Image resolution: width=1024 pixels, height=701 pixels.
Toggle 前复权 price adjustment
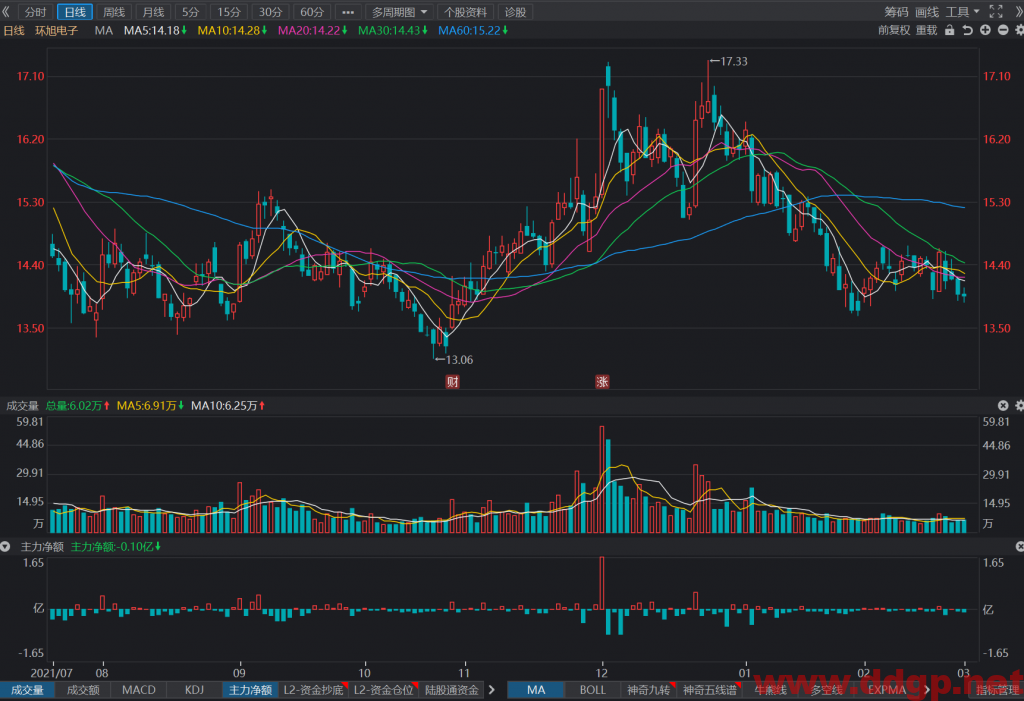tap(894, 30)
